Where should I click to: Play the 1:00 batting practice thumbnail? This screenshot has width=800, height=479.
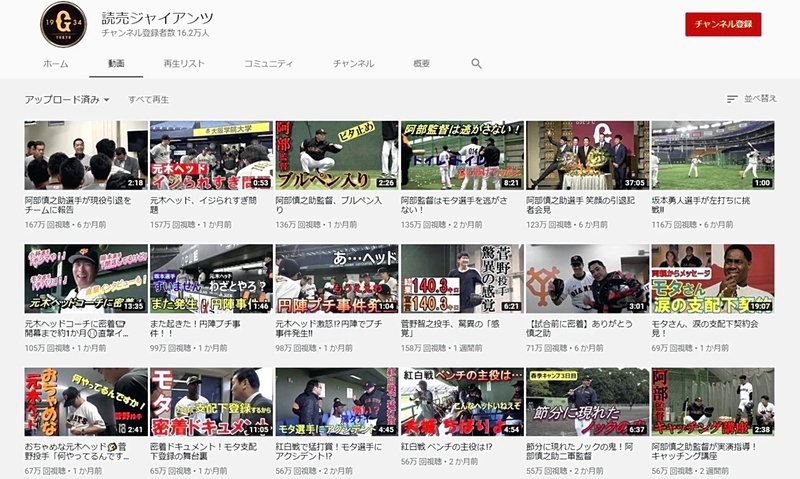[712, 155]
